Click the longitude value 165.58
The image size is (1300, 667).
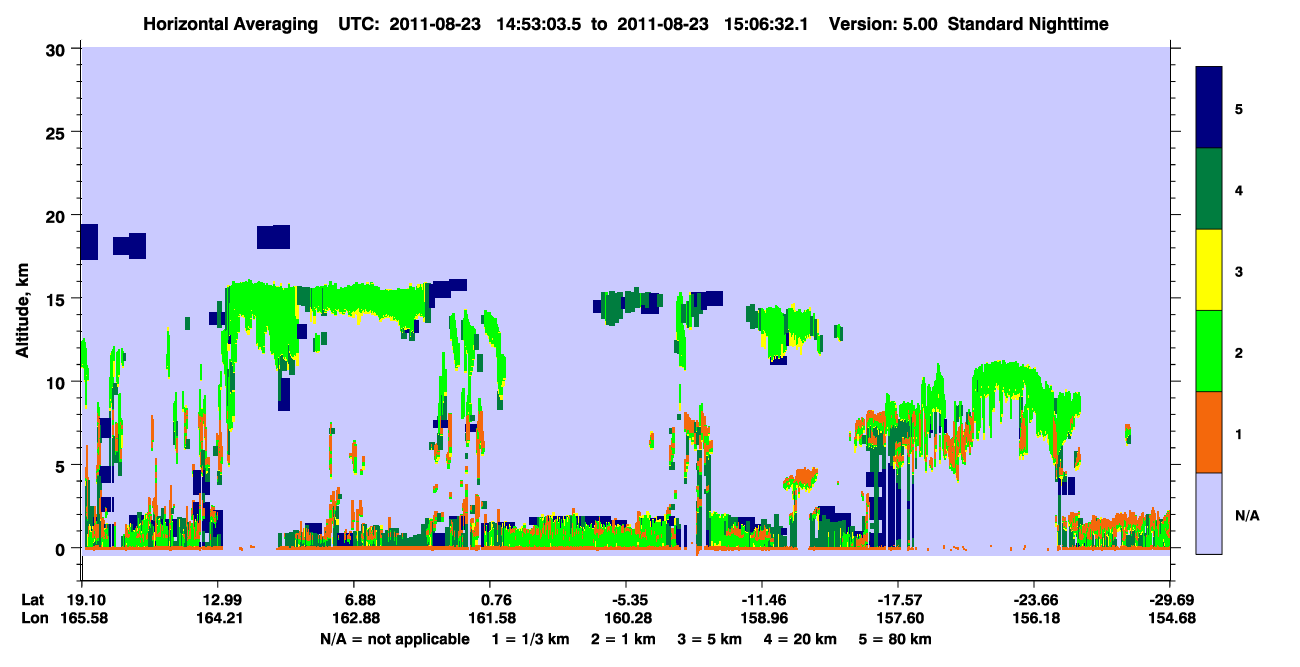[x=85, y=618]
